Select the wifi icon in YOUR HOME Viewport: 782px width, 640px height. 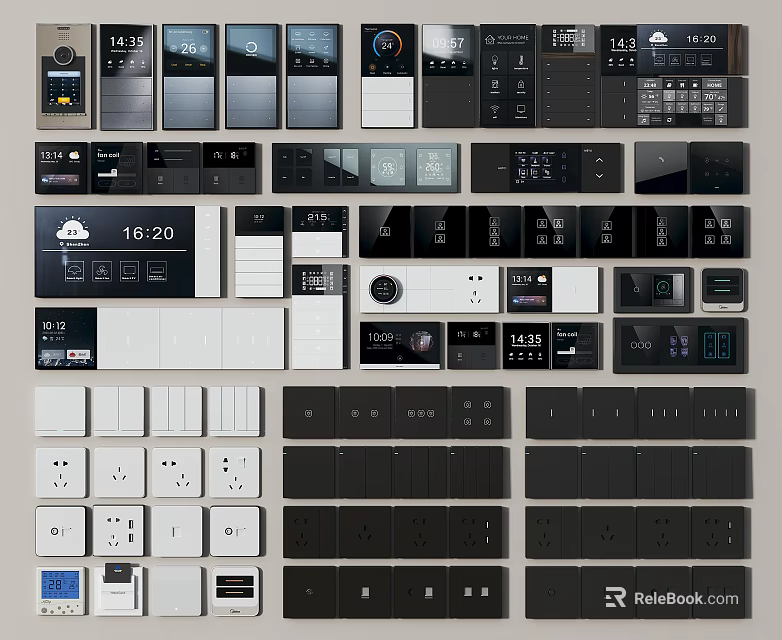(x=495, y=108)
